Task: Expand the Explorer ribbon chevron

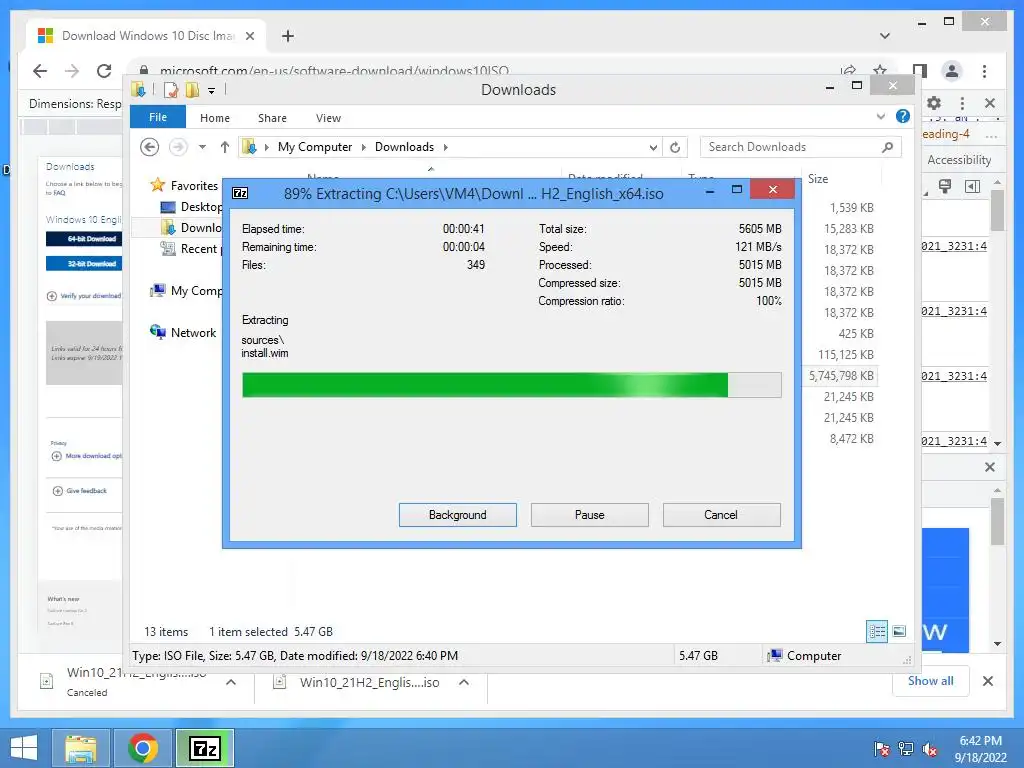Action: [x=880, y=117]
